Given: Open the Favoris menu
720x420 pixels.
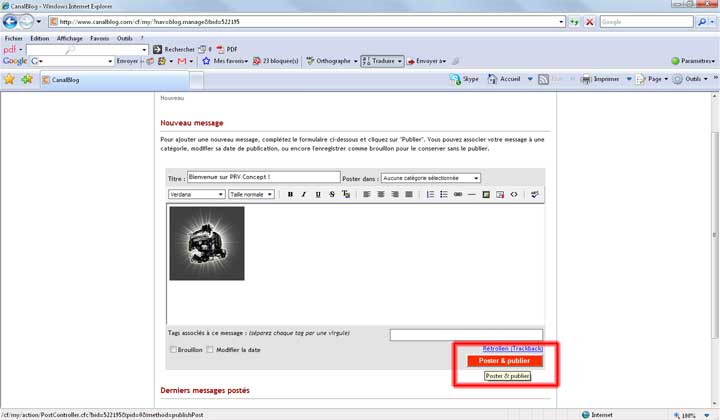Looking at the screenshot, I should pyautogui.click(x=100, y=39).
